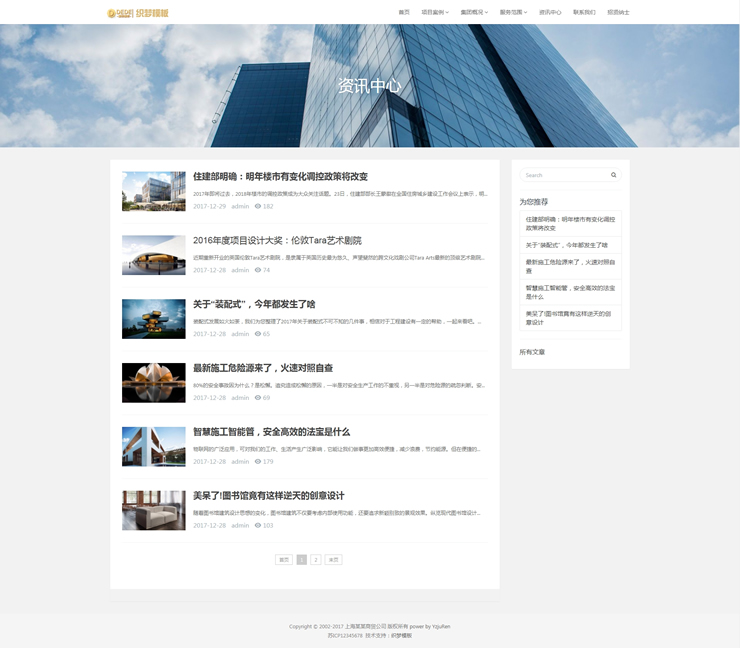Open sidebar recommendation 关于"装配式"，今年都发生了啥
This screenshot has height=648, width=740.
567,245
